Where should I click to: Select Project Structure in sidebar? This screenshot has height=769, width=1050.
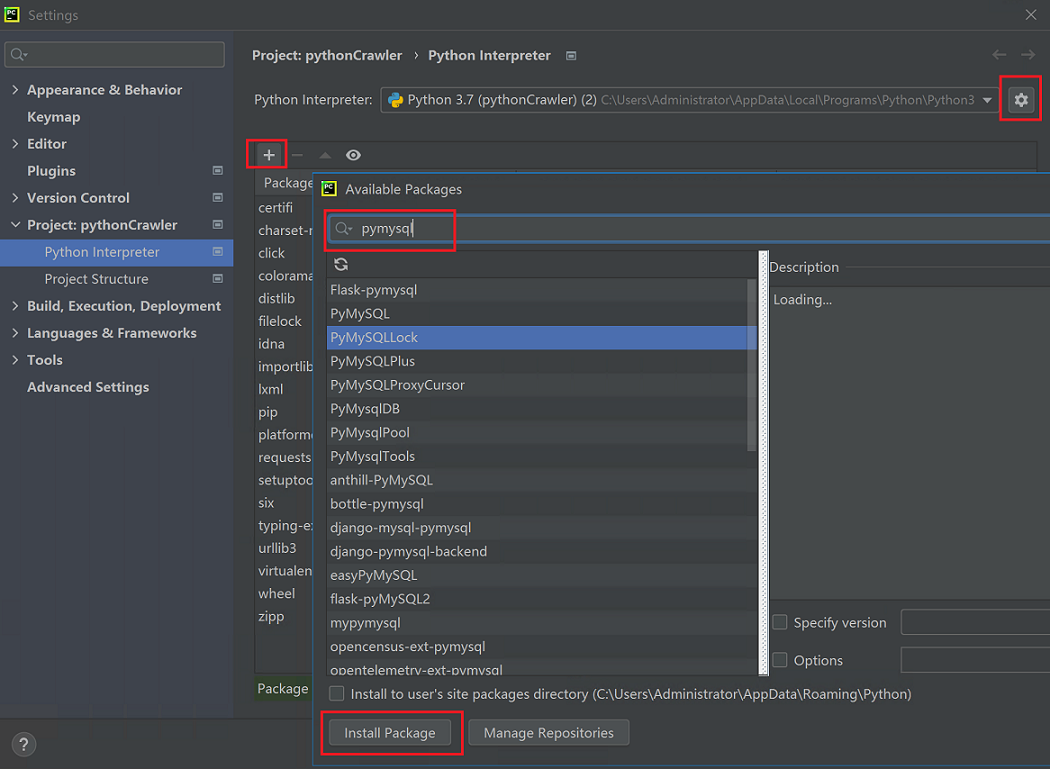[96, 279]
